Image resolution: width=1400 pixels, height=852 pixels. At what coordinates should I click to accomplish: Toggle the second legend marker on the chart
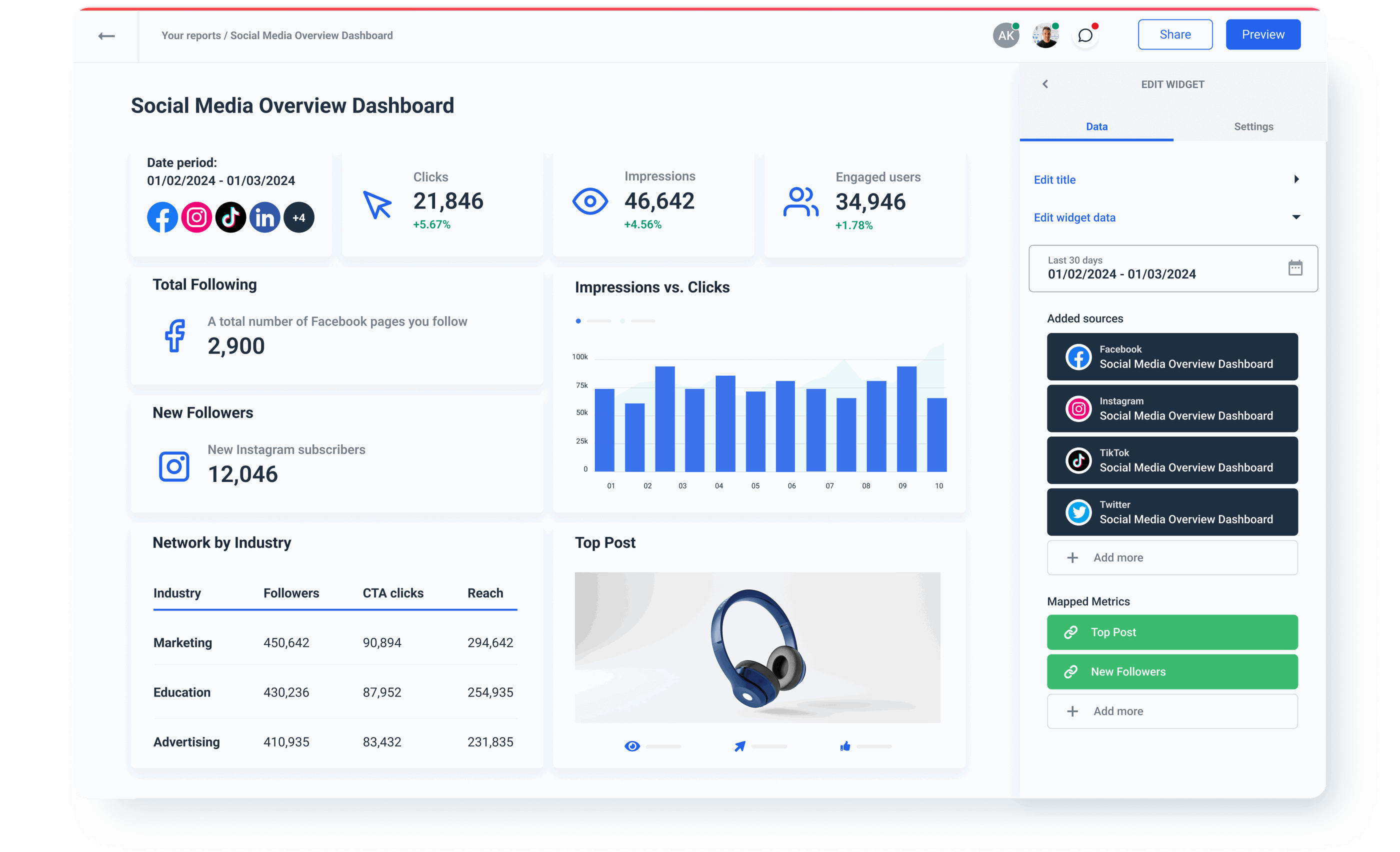click(622, 321)
